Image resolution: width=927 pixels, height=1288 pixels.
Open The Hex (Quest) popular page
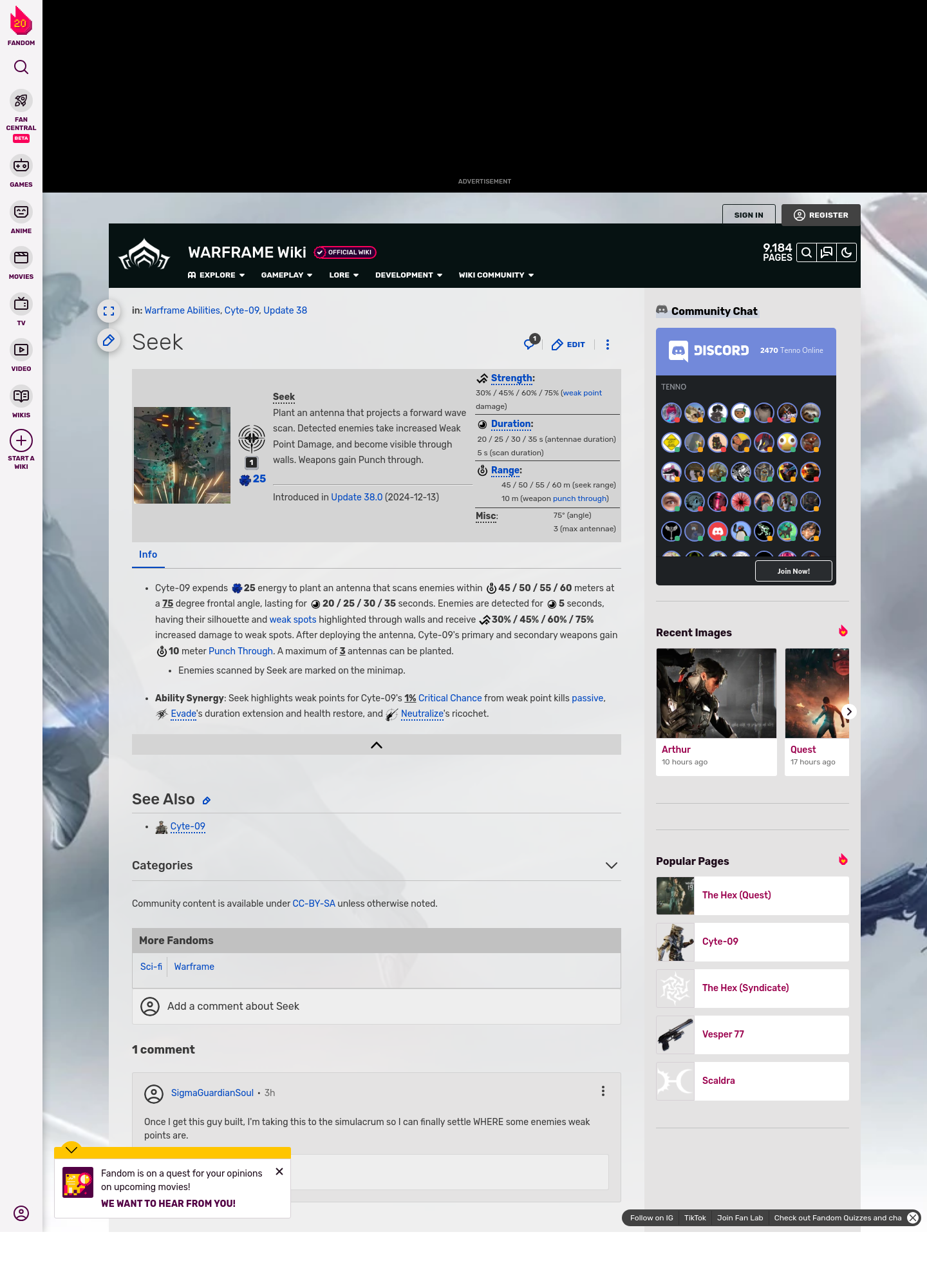point(753,895)
